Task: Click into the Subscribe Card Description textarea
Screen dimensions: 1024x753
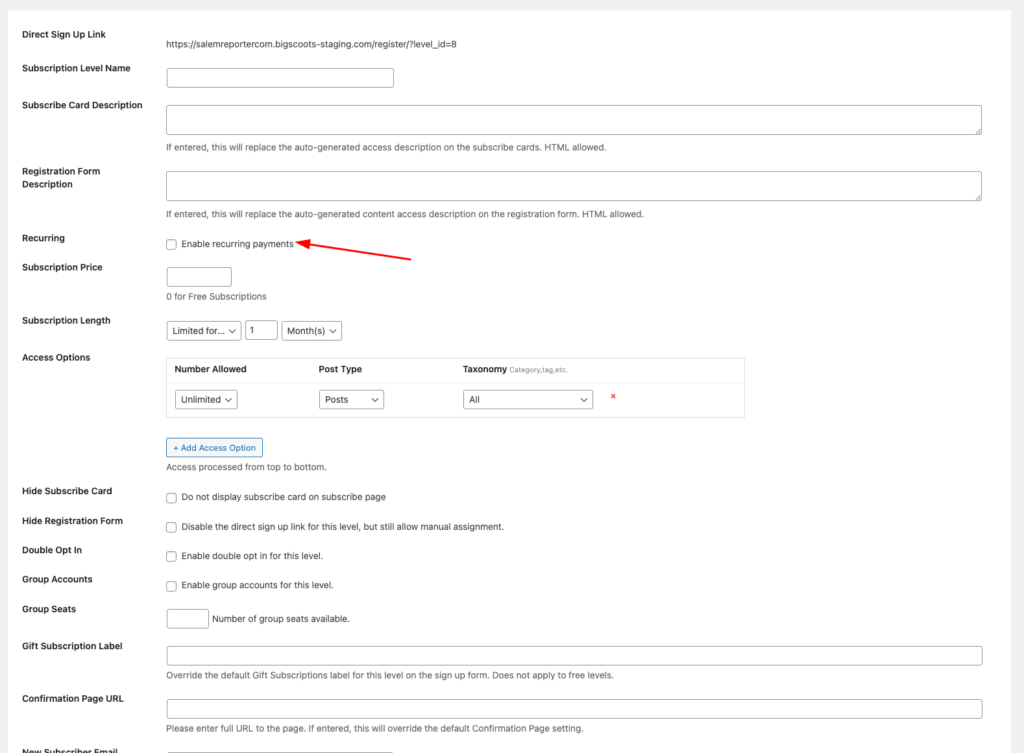Action: 573,120
